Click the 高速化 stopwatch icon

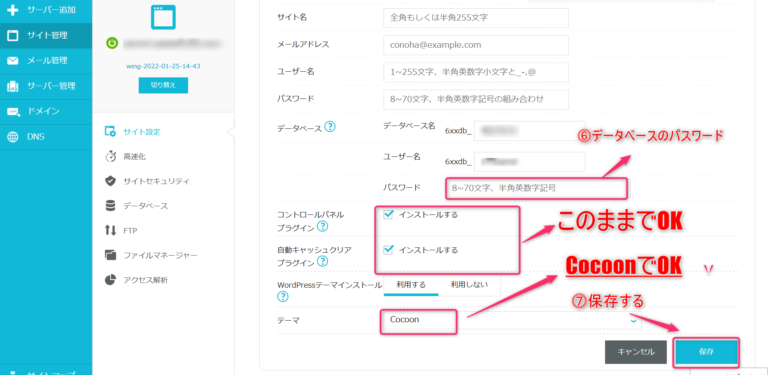[110, 157]
